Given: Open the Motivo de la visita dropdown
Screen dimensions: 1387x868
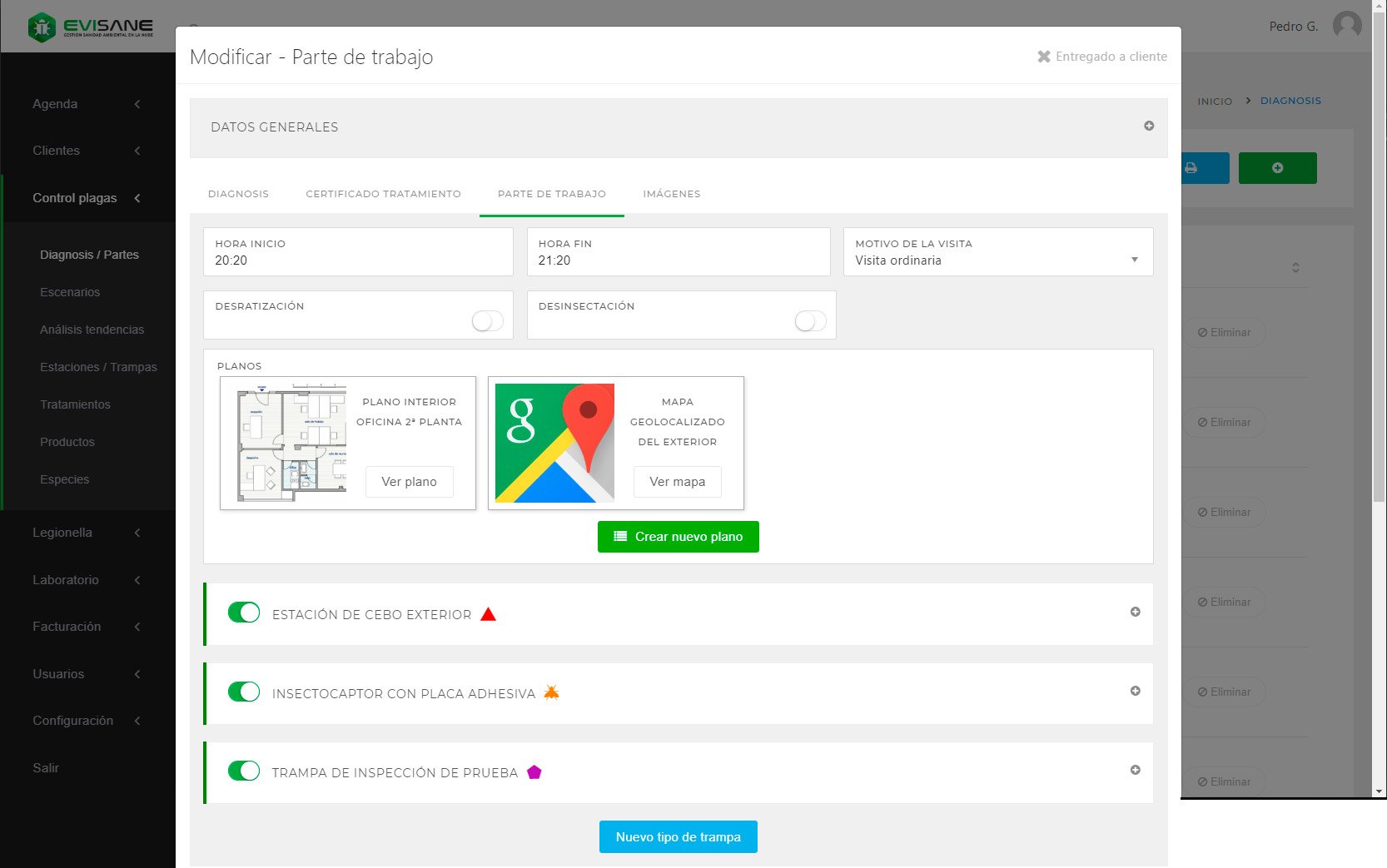Looking at the screenshot, I should pyautogui.click(x=997, y=252).
